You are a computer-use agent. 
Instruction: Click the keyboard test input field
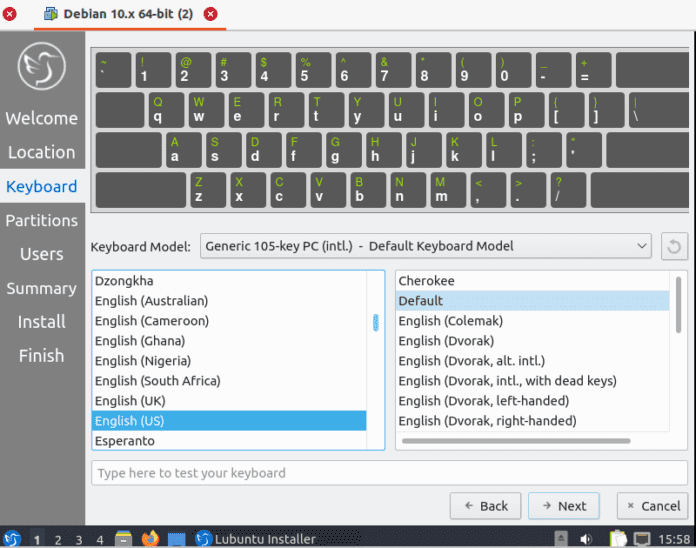pyautogui.click(x=390, y=473)
